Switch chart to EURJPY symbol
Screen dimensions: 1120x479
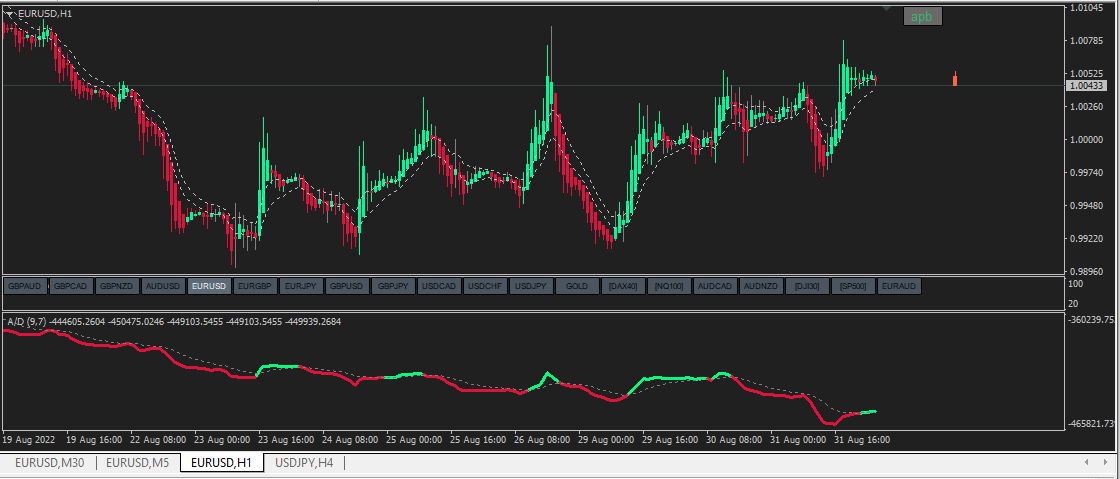pyautogui.click(x=301, y=286)
